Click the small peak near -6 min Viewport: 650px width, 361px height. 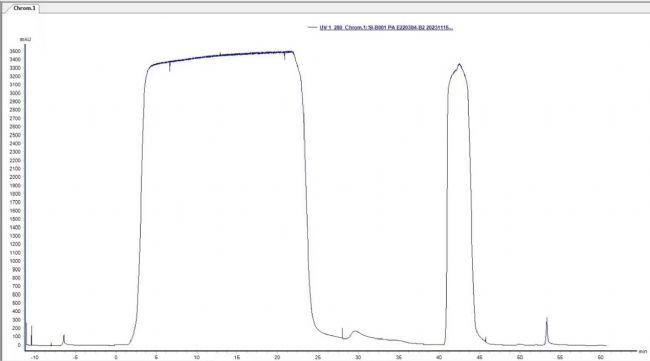point(64,339)
